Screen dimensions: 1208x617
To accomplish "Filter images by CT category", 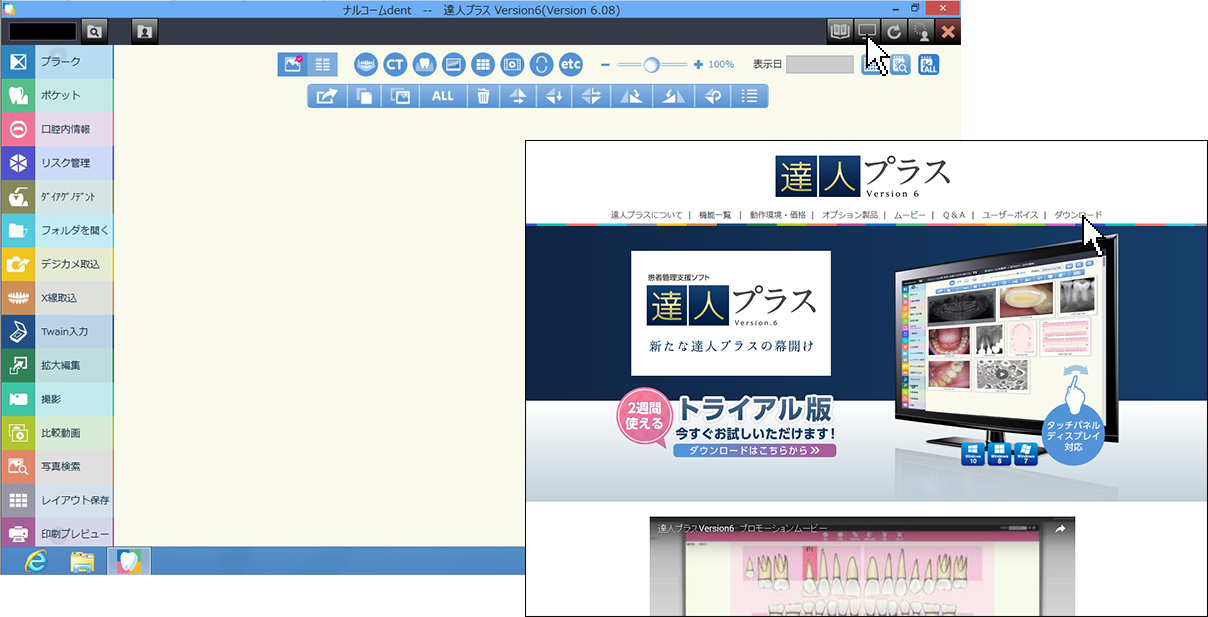I will (395, 64).
